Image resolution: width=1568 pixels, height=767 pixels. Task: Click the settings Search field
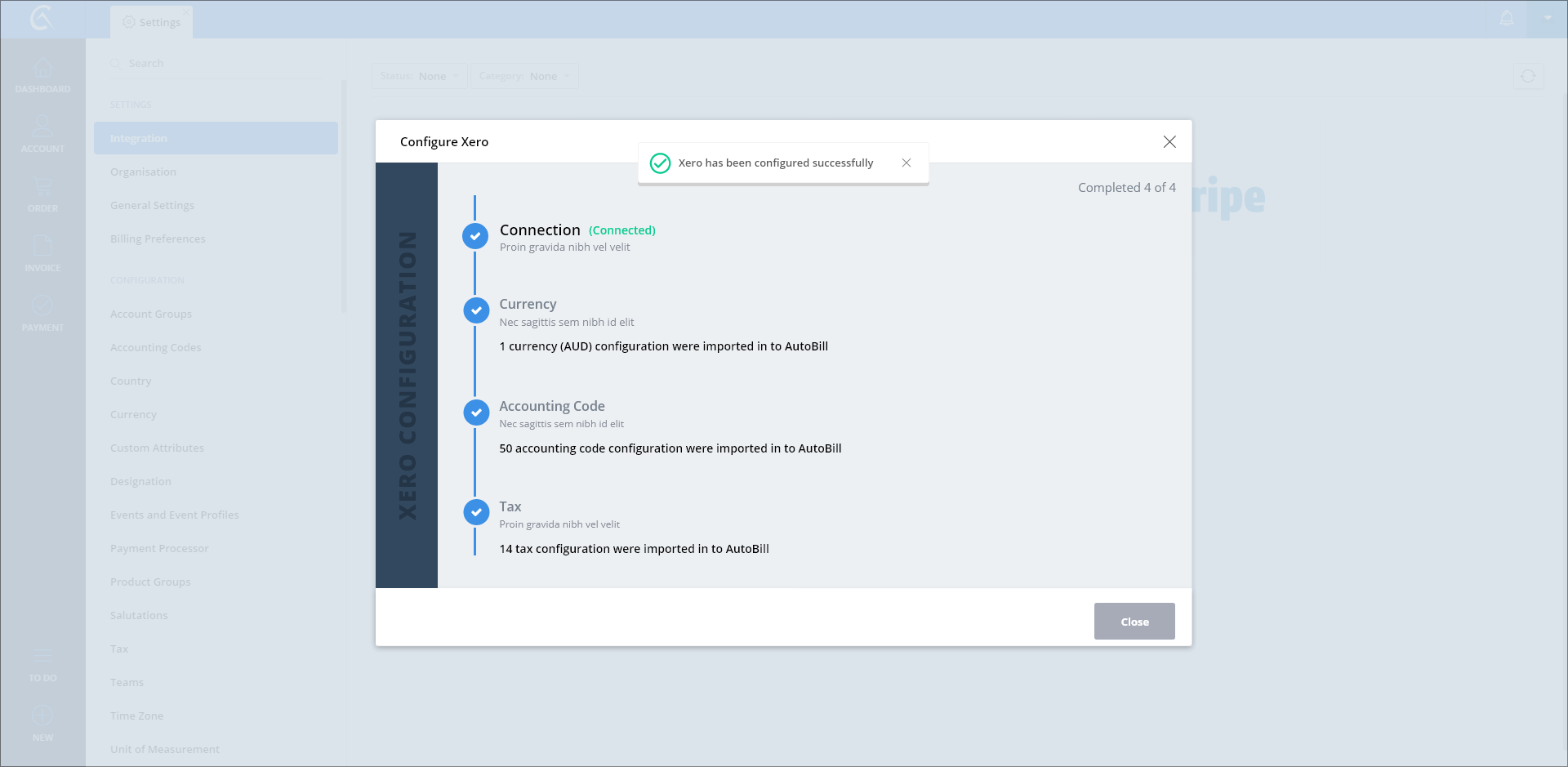pos(220,63)
